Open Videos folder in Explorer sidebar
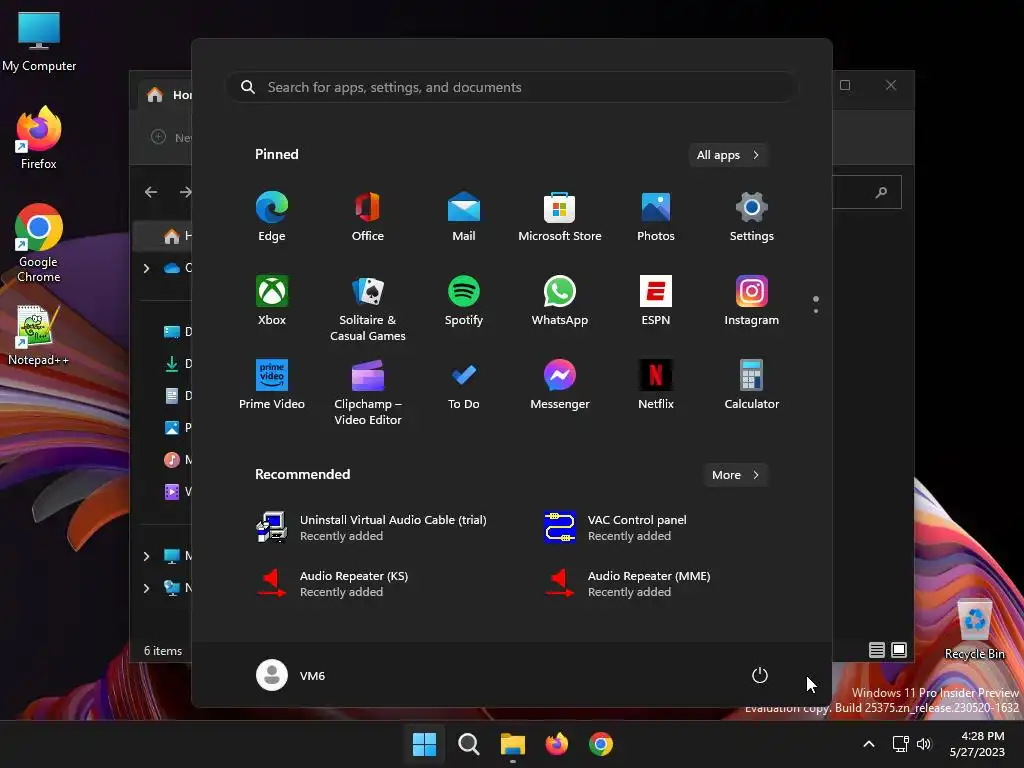The image size is (1024, 768). click(177, 492)
